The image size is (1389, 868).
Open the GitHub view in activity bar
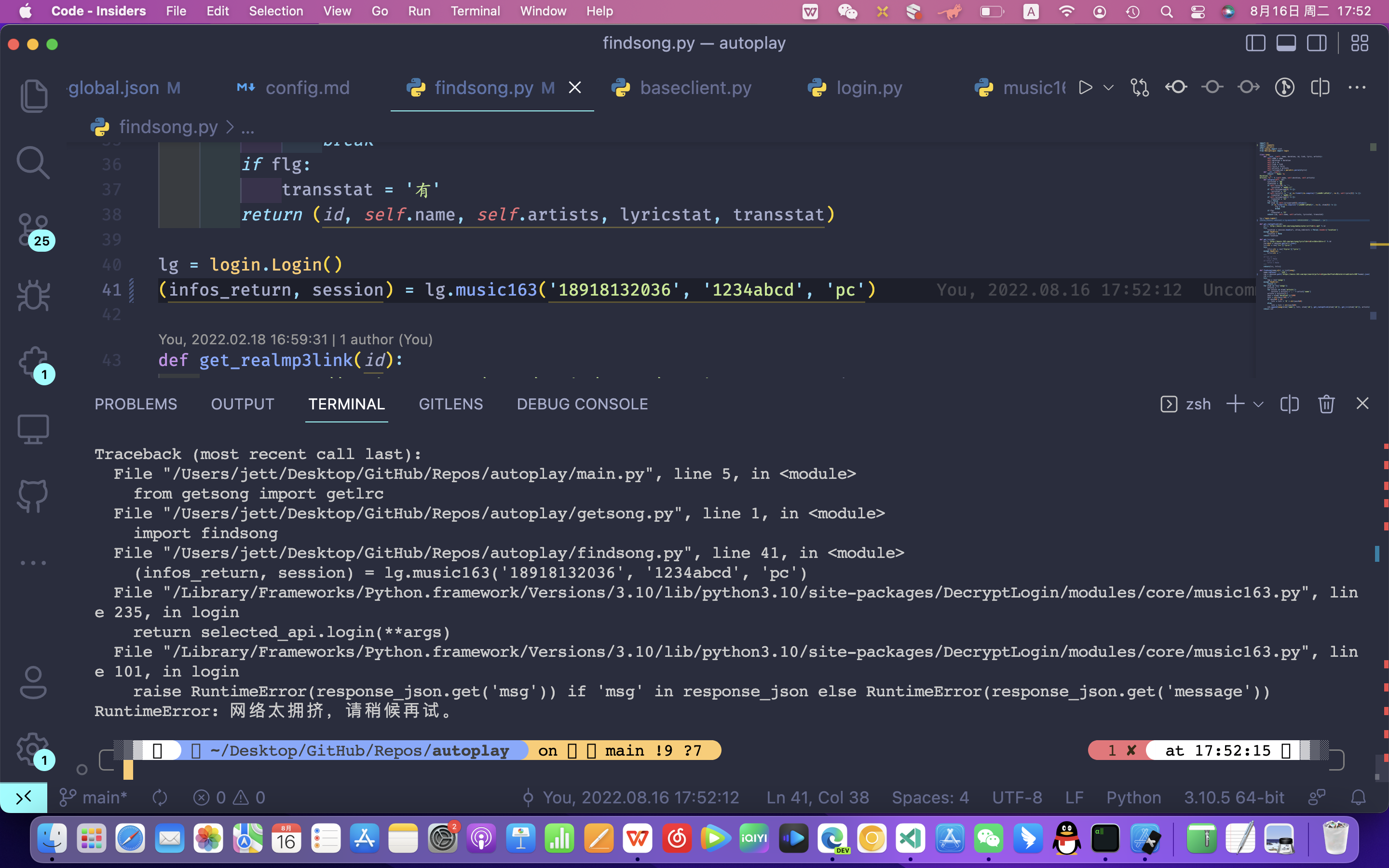[x=33, y=496]
